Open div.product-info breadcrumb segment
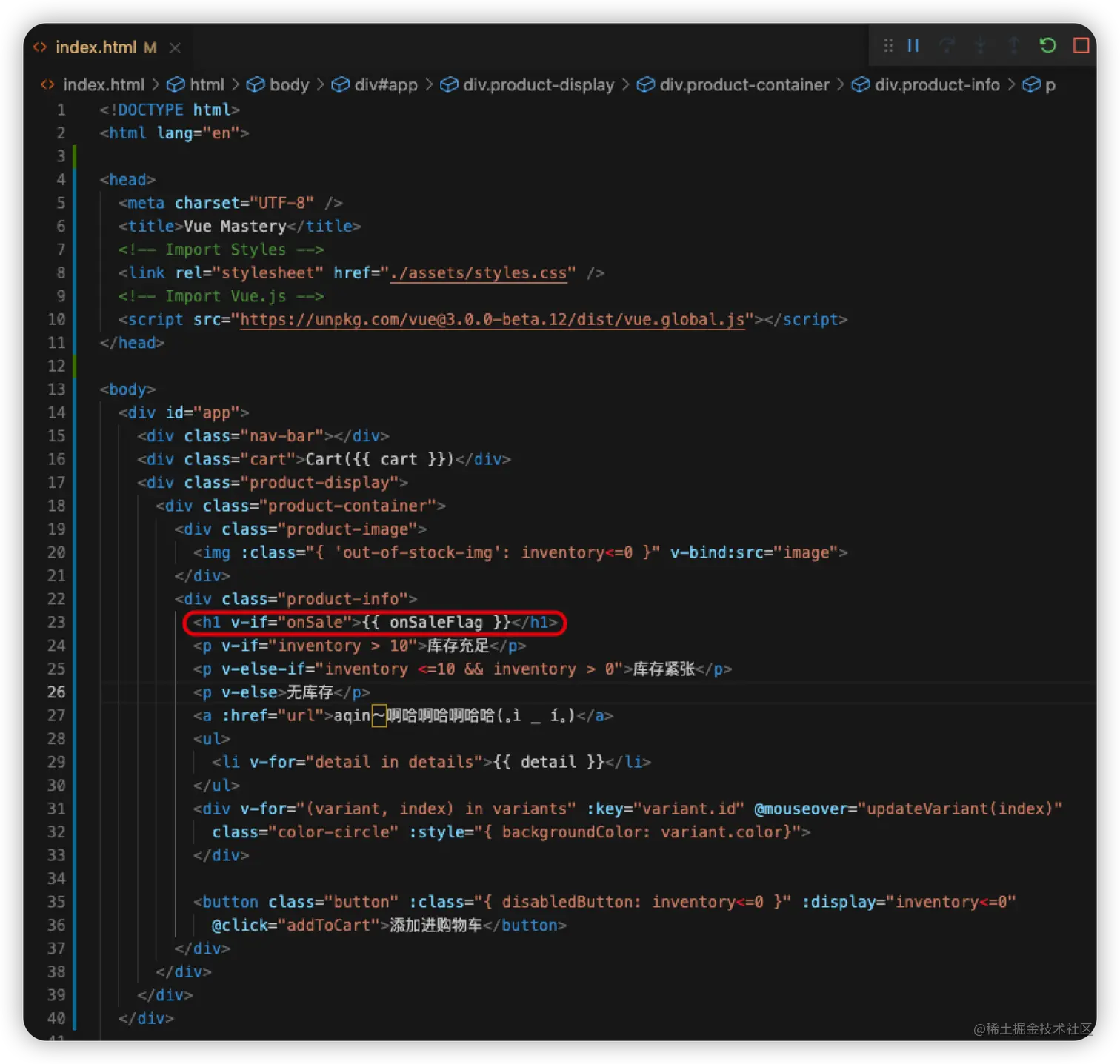 coord(937,85)
